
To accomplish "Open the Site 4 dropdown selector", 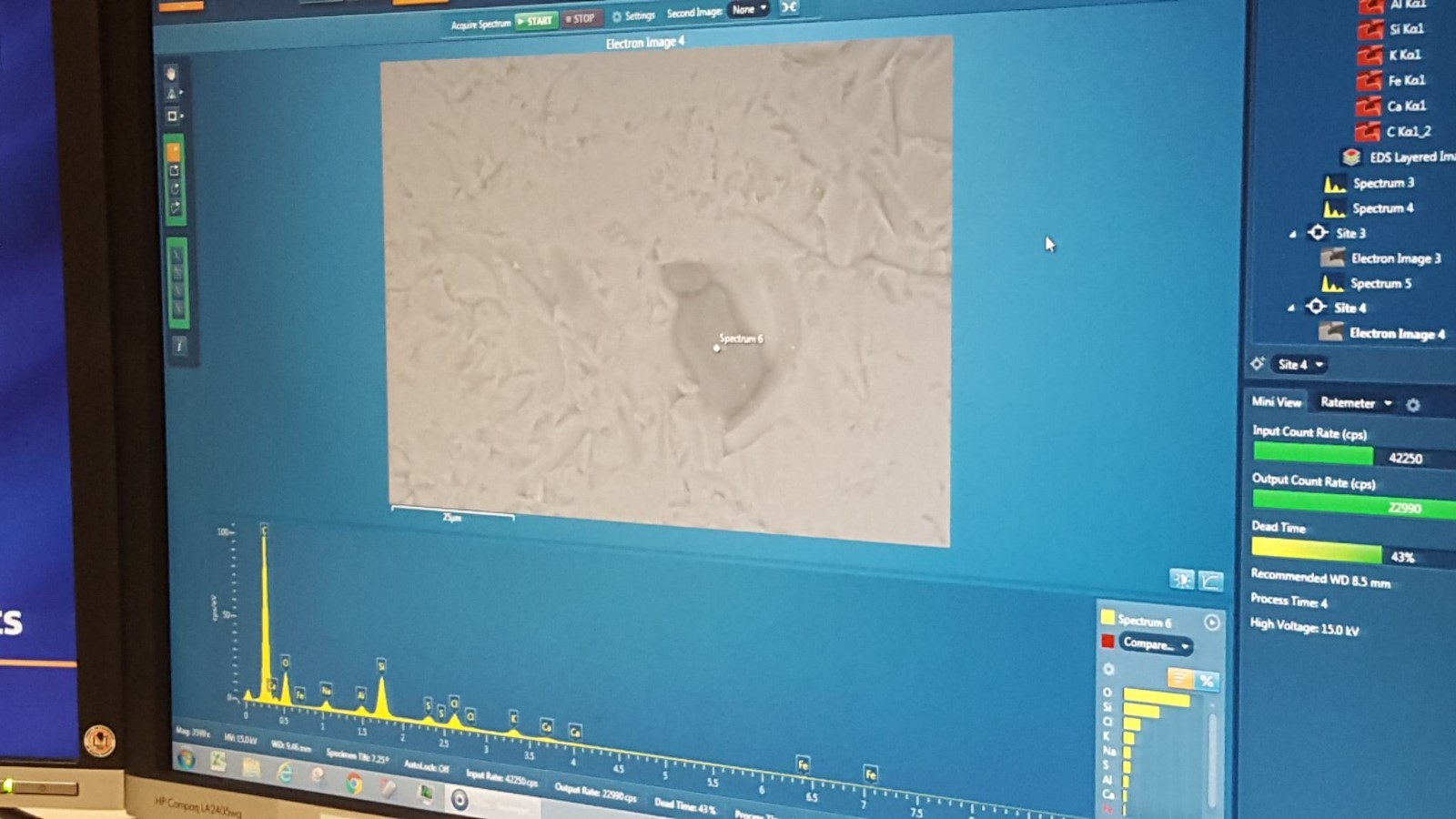I will coord(1300,365).
